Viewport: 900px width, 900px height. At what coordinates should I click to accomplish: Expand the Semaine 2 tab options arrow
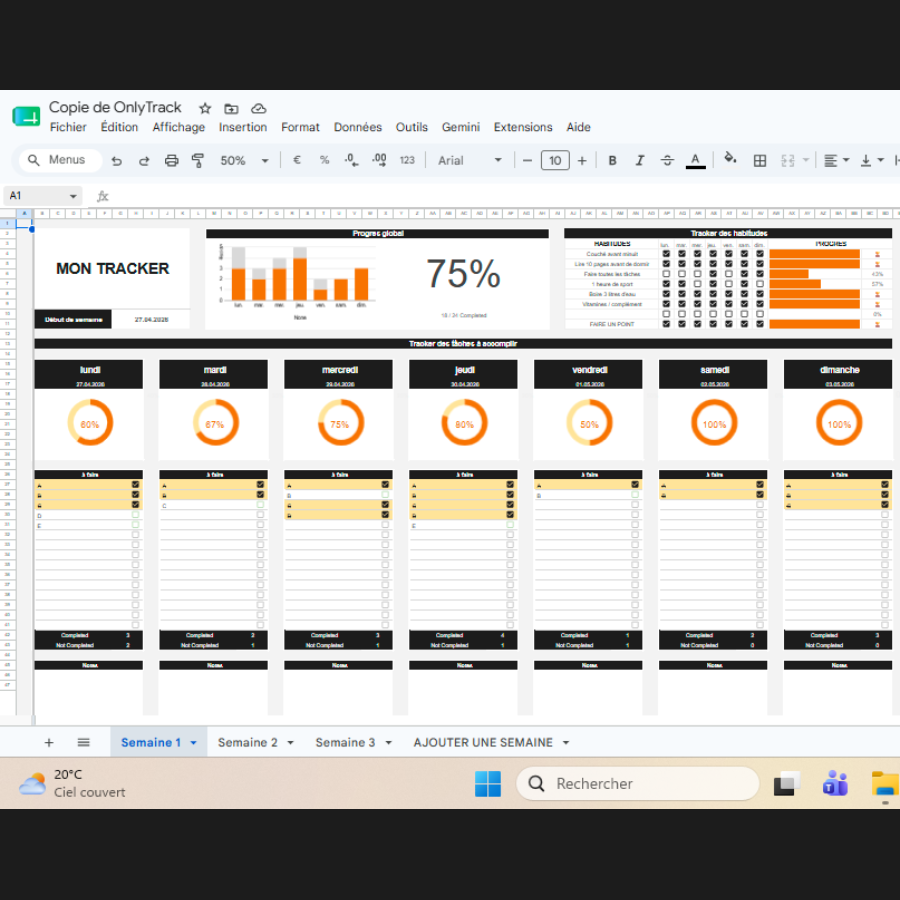[x=290, y=743]
